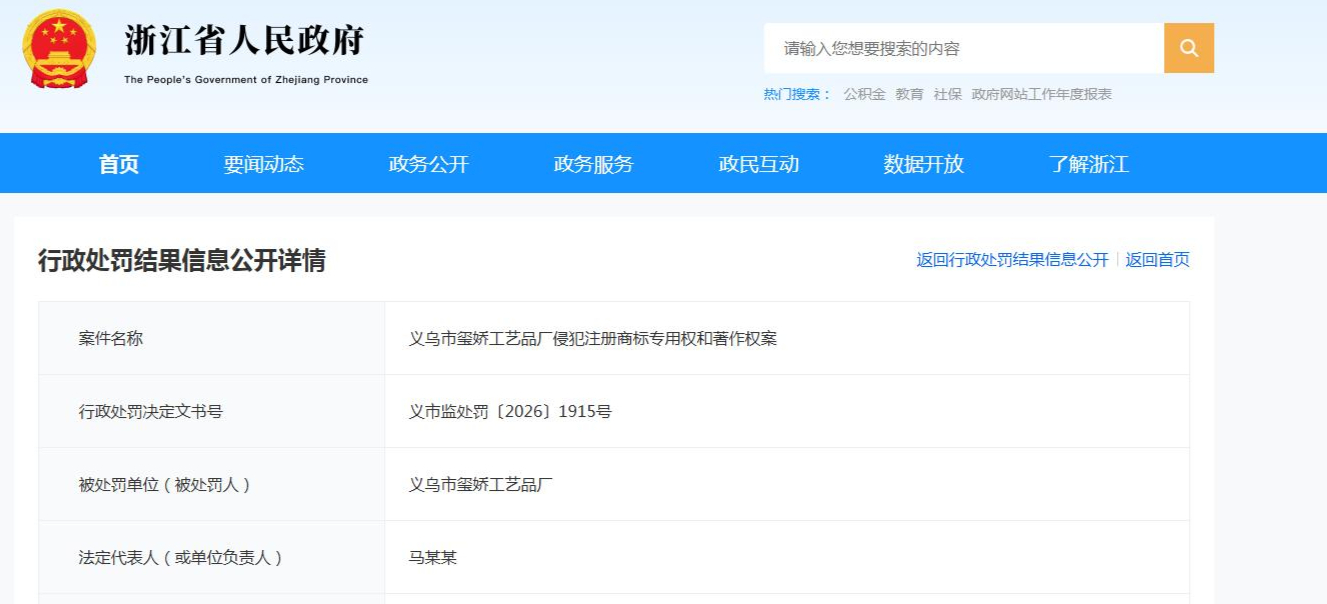This screenshot has height=604, width=1327.
Task: Click 返回首页 link
Action: click(1157, 260)
